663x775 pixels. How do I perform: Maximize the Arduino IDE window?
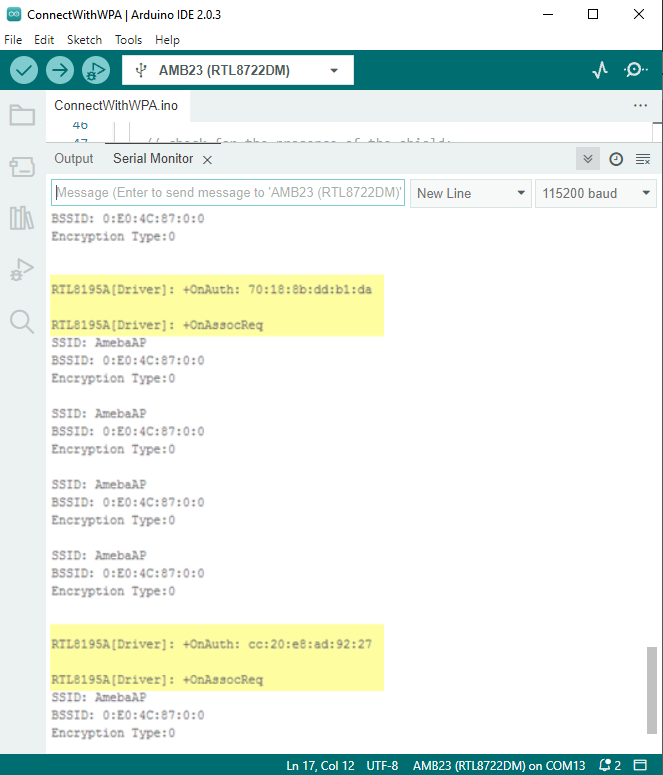pyautogui.click(x=593, y=14)
